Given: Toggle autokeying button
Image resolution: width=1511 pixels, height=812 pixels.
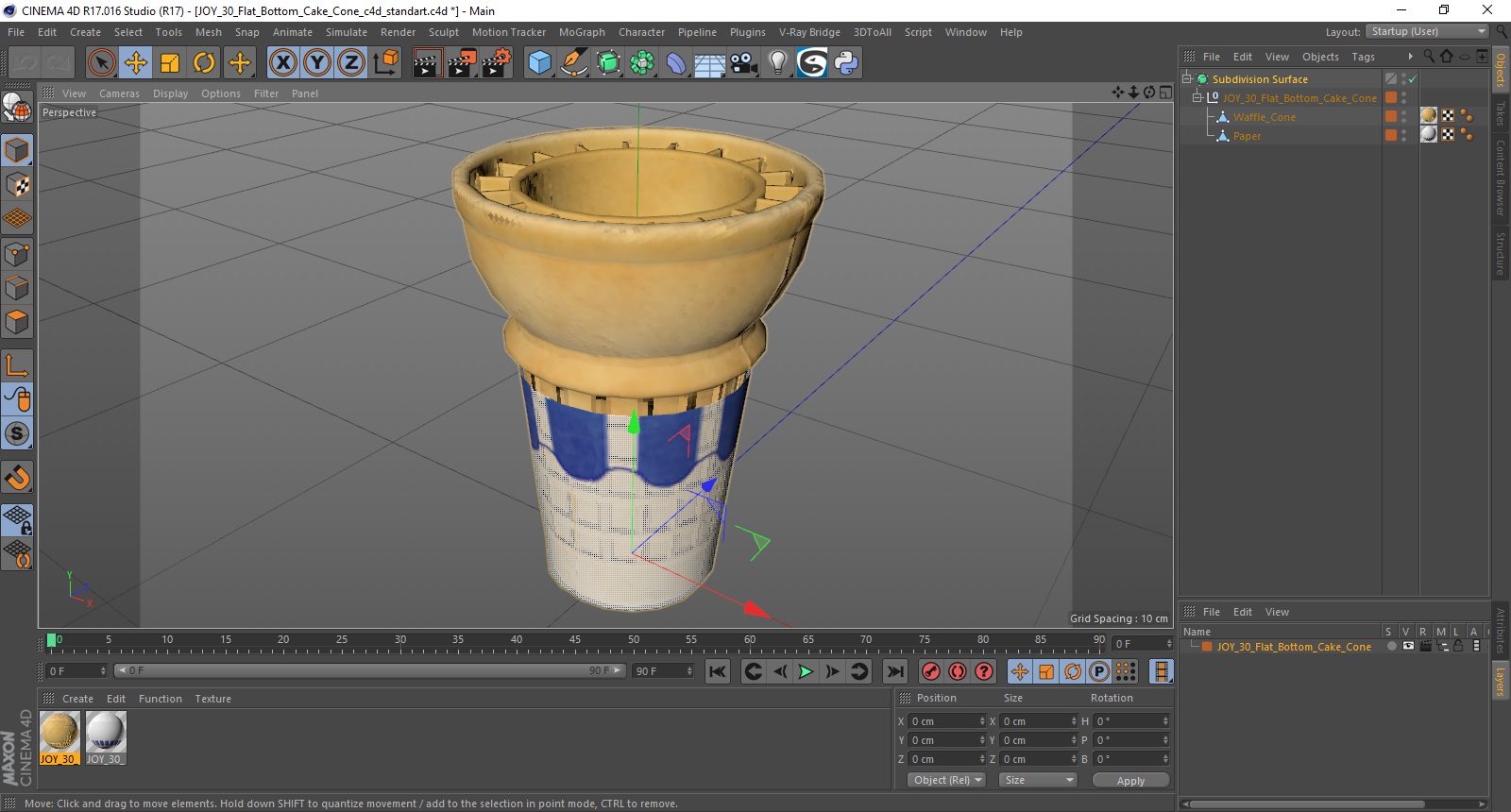Looking at the screenshot, I should pyautogui.click(x=958, y=671).
